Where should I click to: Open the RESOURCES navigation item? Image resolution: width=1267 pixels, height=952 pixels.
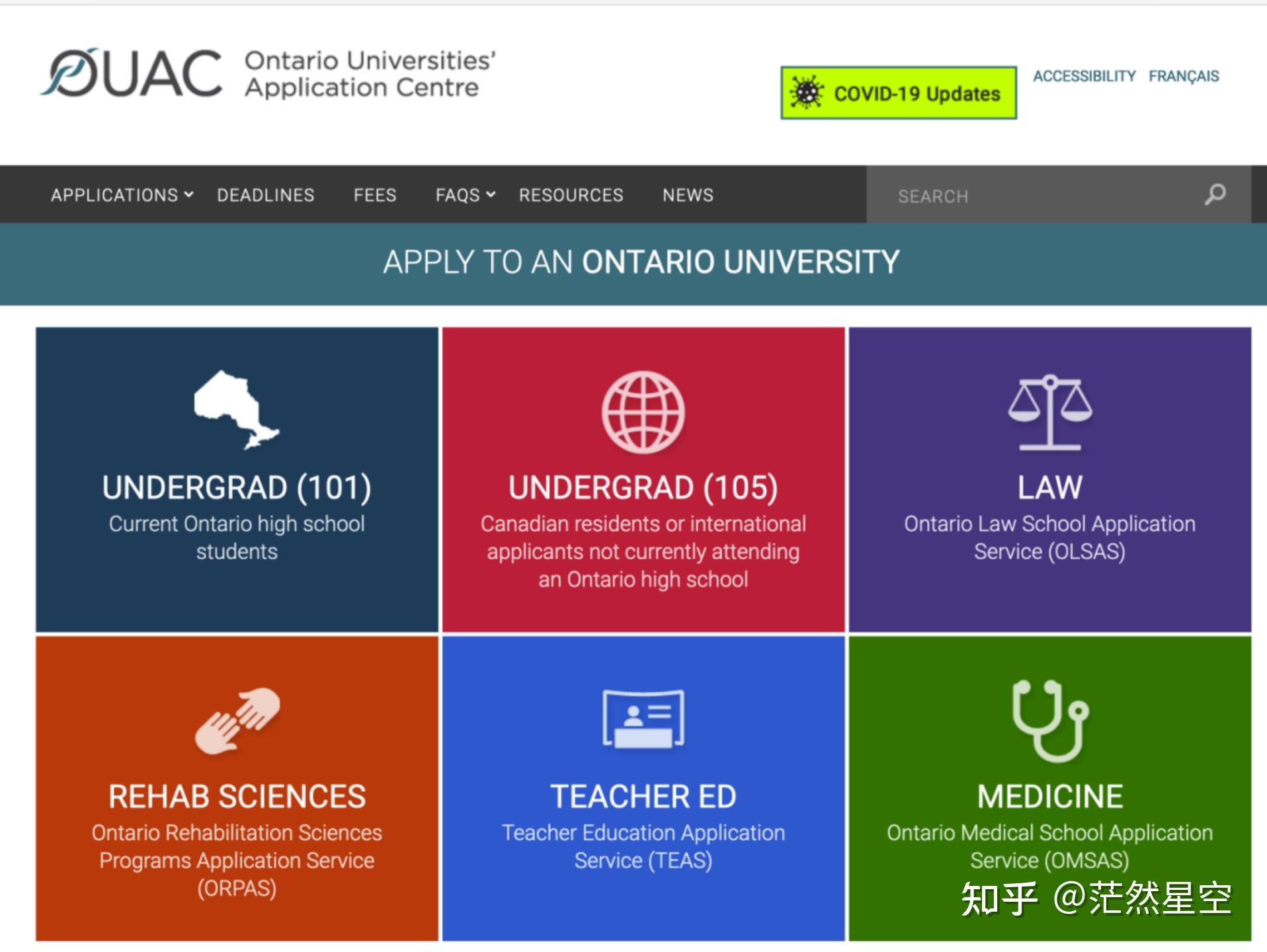pos(571,194)
